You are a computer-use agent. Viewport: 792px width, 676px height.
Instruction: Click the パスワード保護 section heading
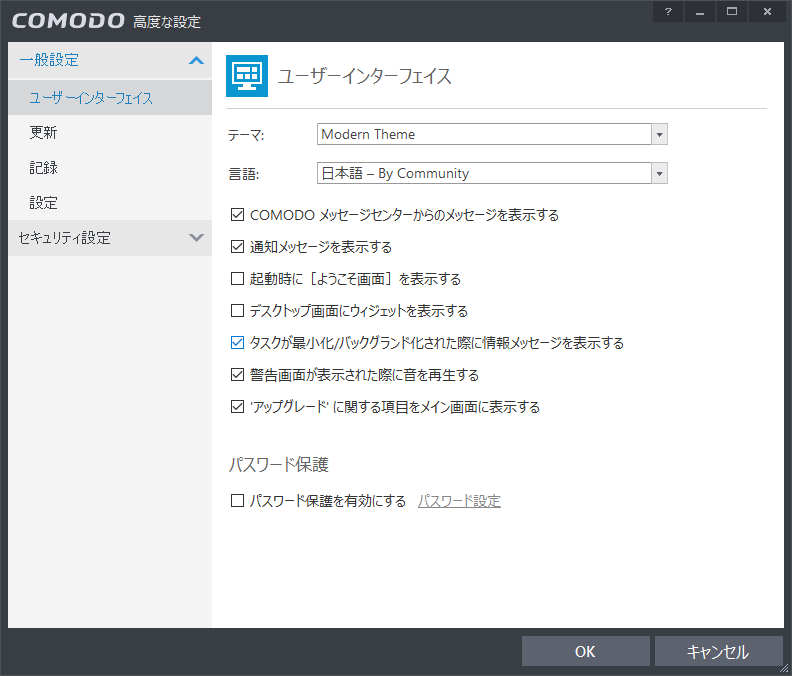point(279,464)
